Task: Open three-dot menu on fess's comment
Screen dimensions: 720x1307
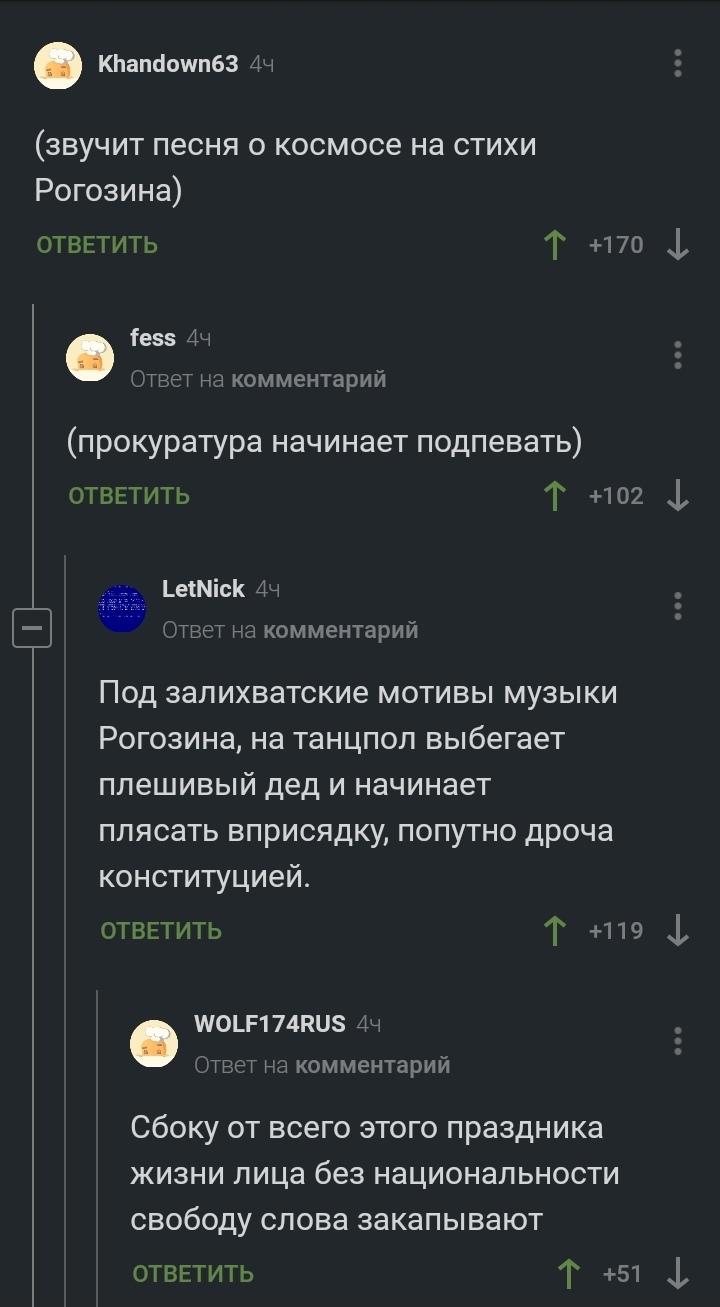Action: click(x=678, y=355)
